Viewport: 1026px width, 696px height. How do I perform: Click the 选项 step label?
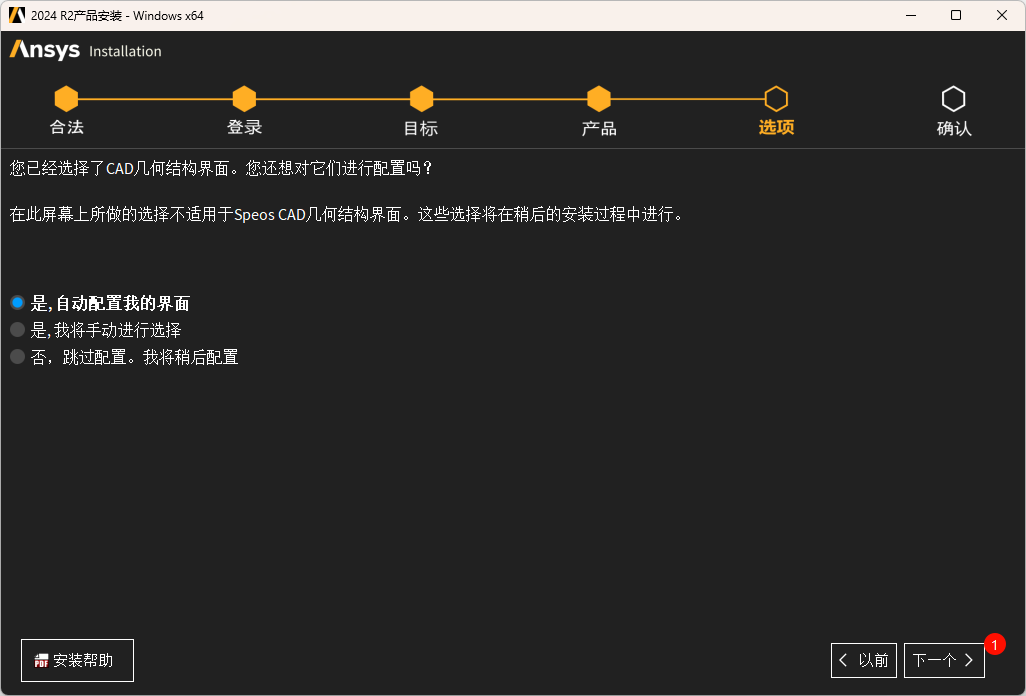[x=776, y=127]
